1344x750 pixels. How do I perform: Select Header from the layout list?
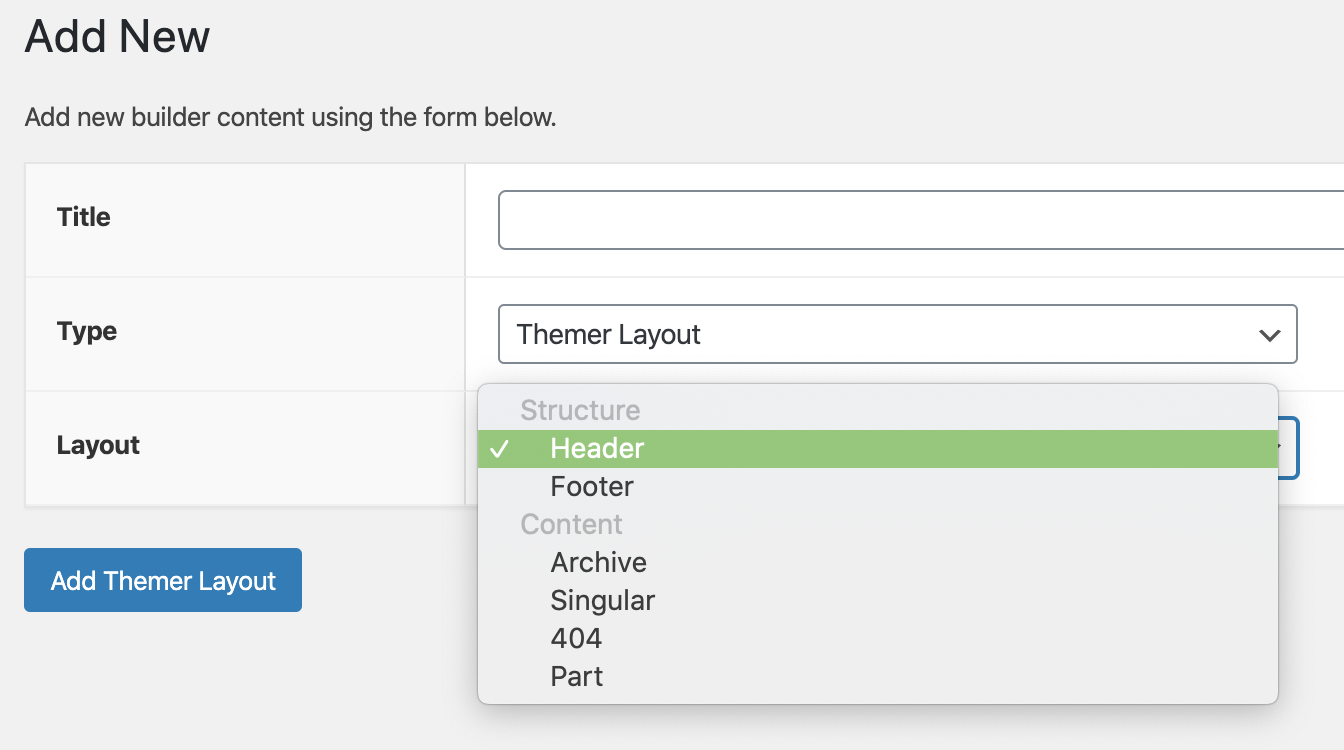(597, 449)
